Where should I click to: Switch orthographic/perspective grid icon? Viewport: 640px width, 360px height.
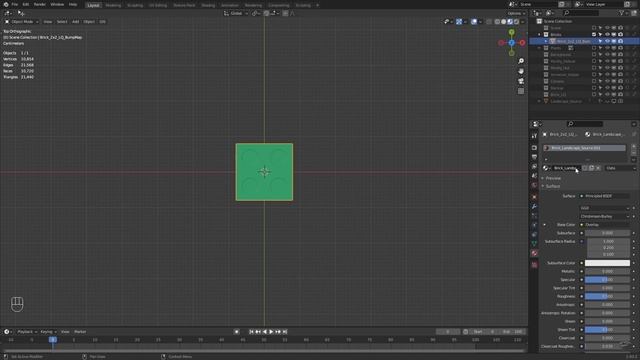521,91
